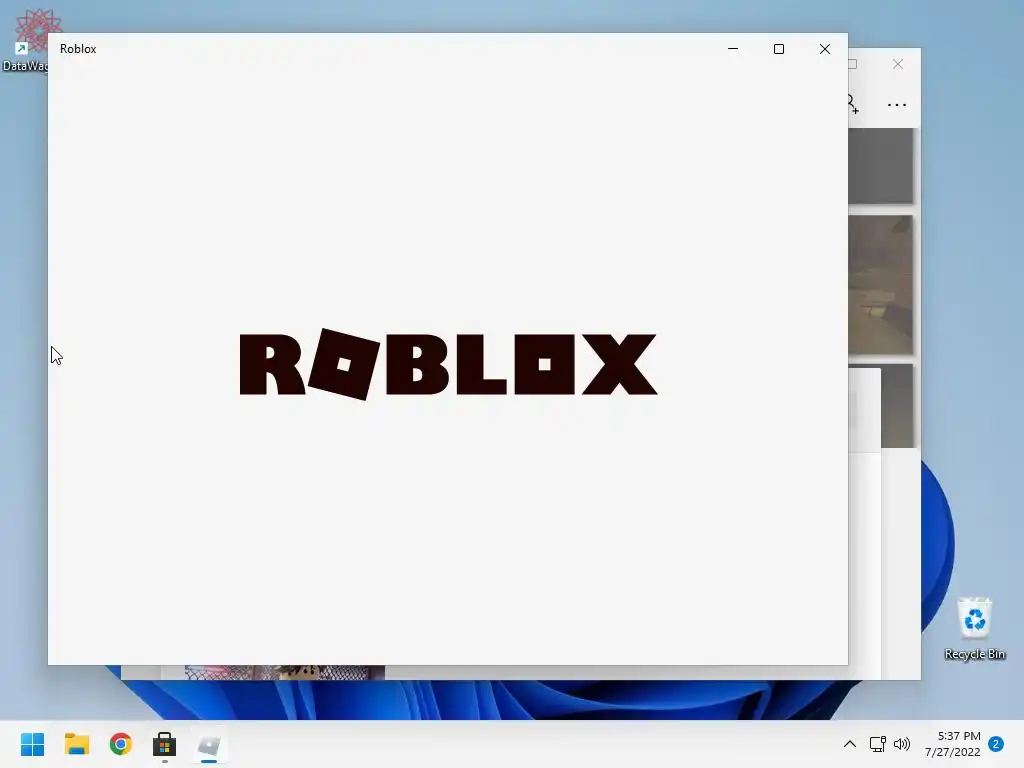Open the volume control tray icon
Screen dimensions: 1024x768
[x=902, y=744]
